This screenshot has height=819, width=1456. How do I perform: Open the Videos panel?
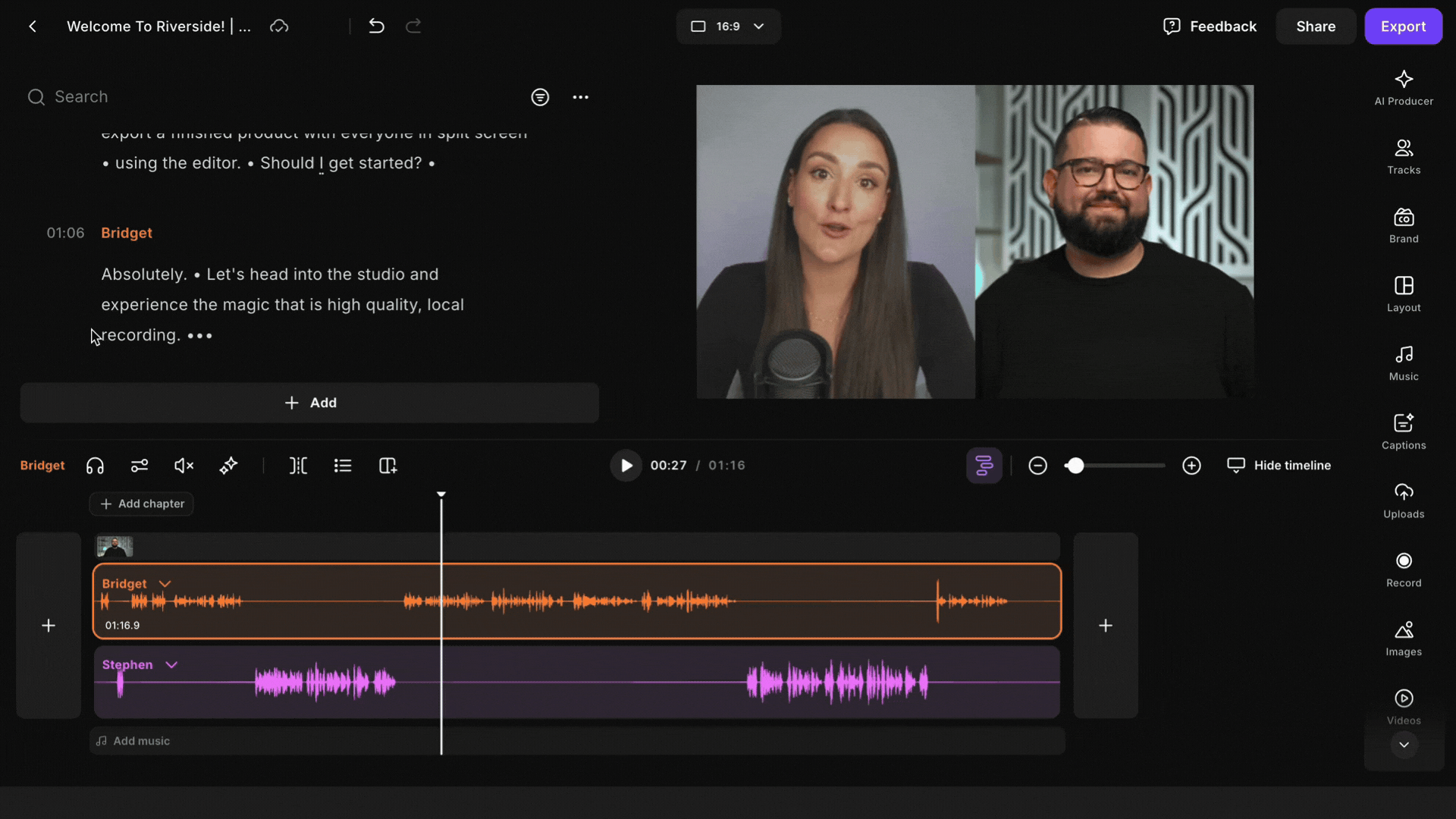coord(1404,708)
